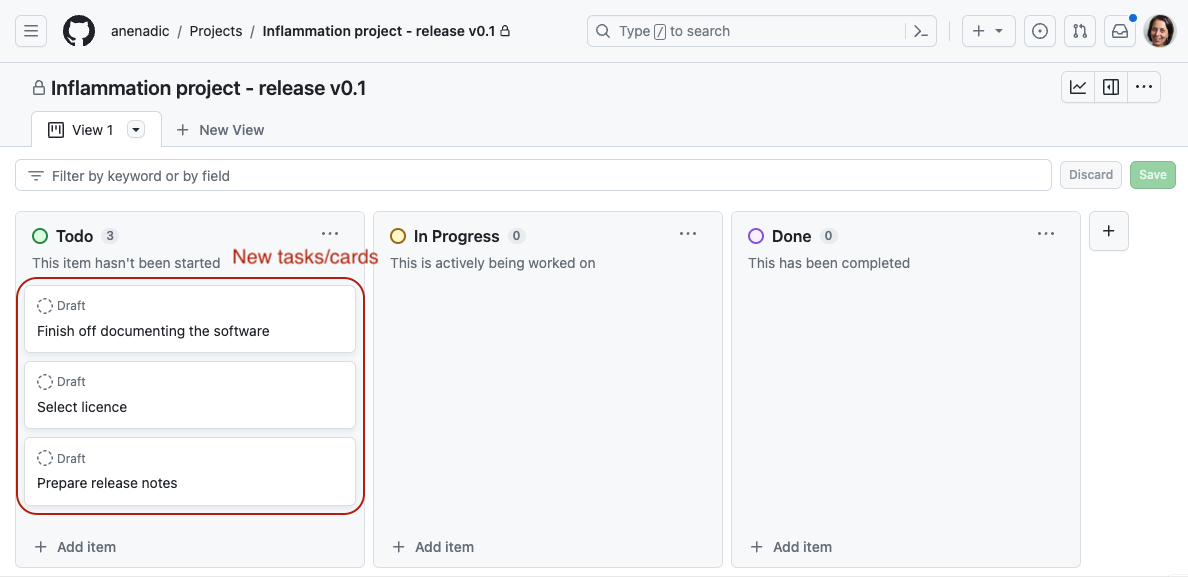Screen dimensions: 1188x577
Task: Add an item to the Todo column
Action: coord(75,547)
